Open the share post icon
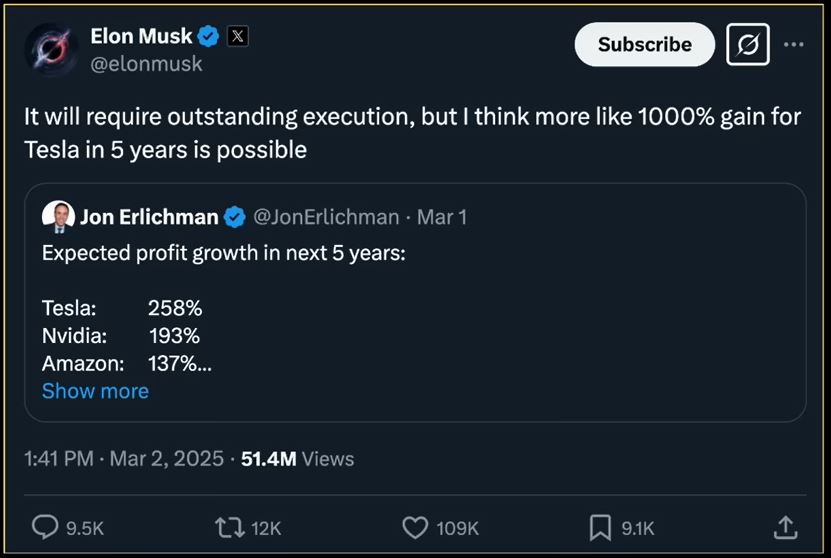 coord(786,527)
